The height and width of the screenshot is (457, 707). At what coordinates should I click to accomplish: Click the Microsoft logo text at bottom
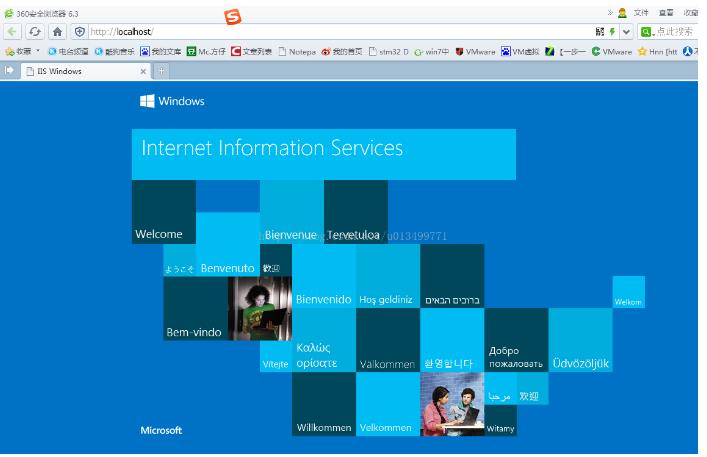[161, 430]
